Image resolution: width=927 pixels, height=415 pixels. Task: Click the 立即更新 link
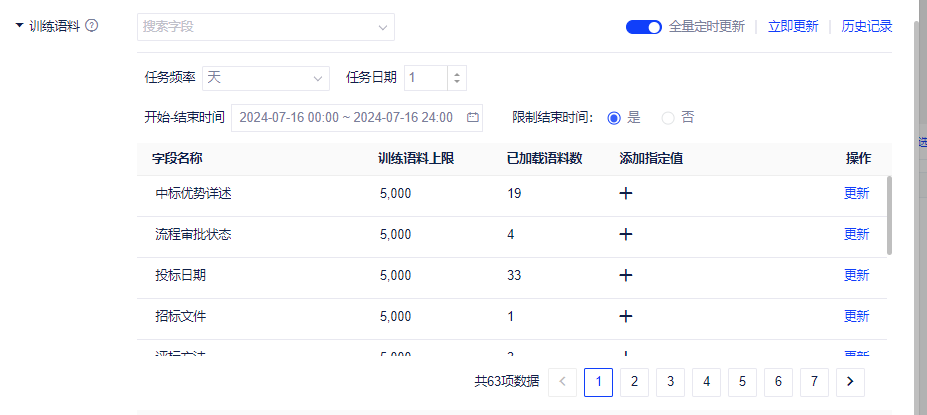tap(792, 27)
